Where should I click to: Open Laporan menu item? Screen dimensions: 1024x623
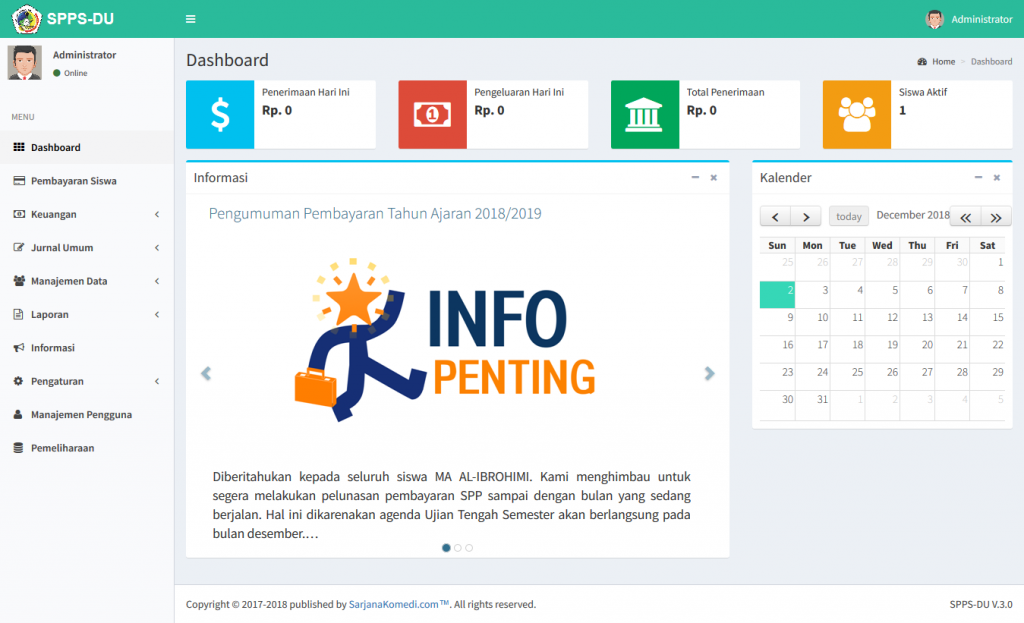point(87,314)
